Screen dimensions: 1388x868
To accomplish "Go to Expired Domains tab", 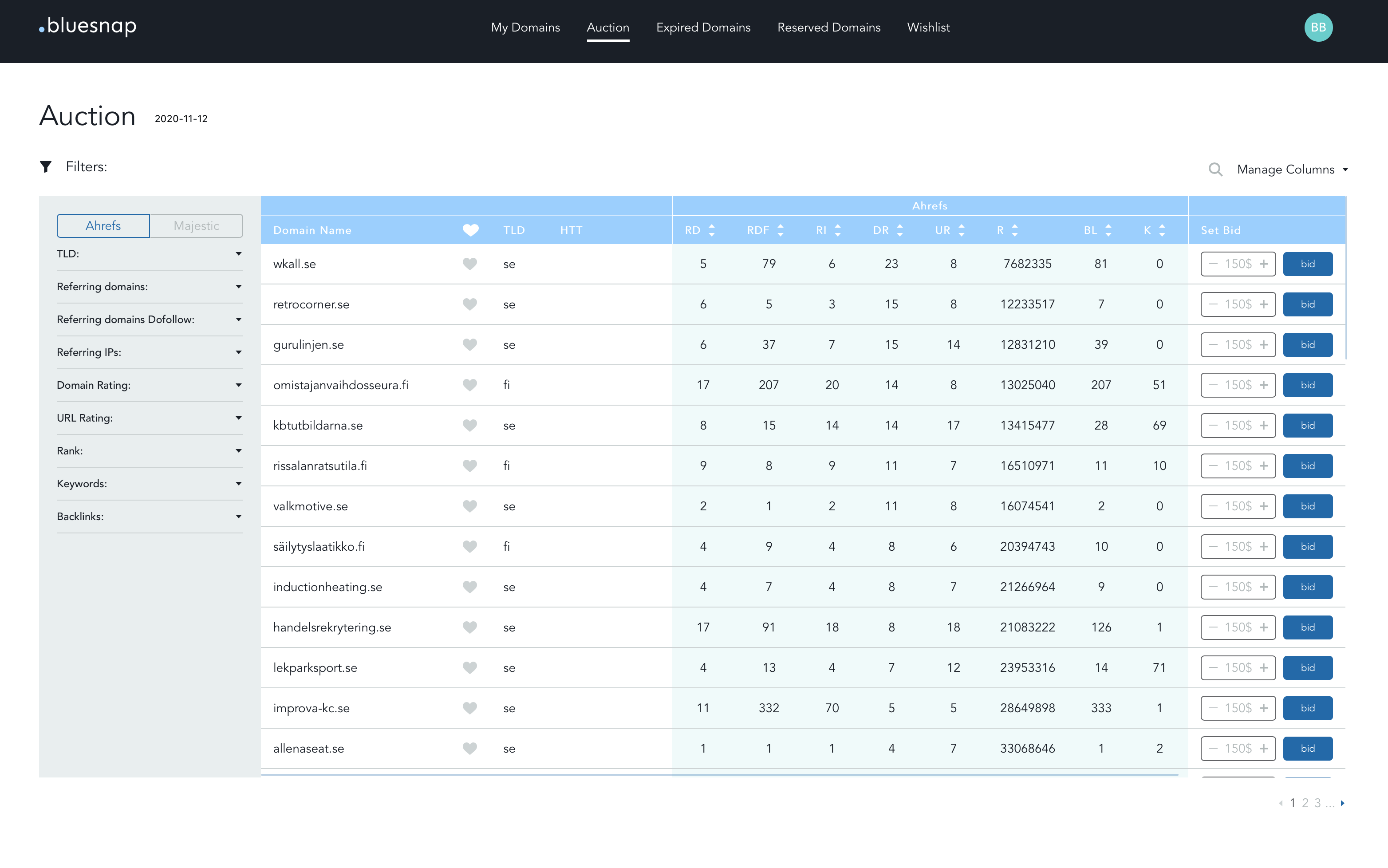I will (702, 28).
